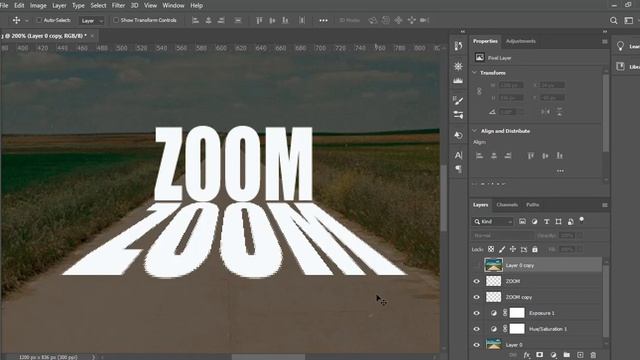The image size is (640, 360).
Task: Lock transparent pixels icon in Layers panel
Action: 491,249
